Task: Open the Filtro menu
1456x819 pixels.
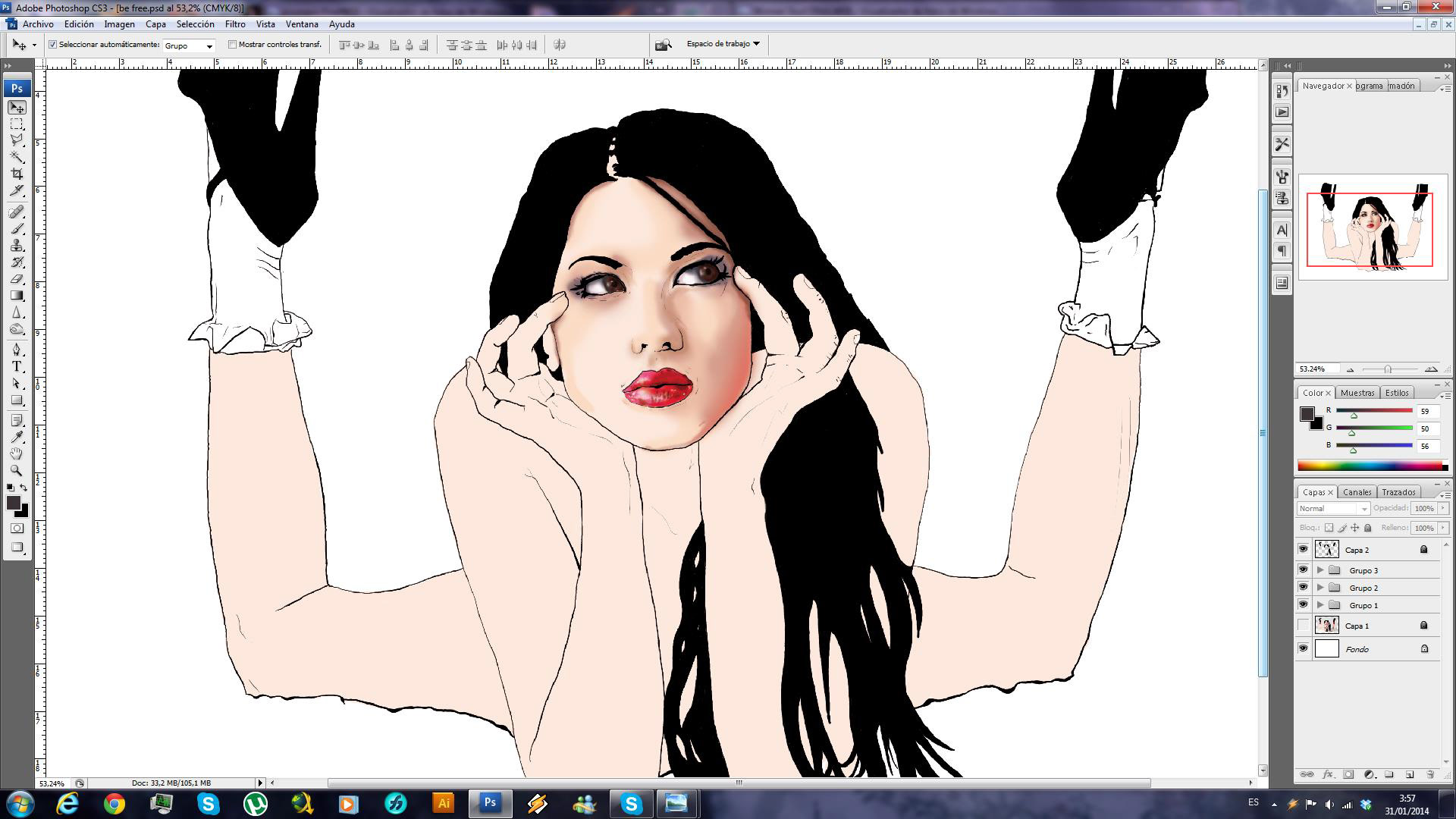Action: [235, 24]
